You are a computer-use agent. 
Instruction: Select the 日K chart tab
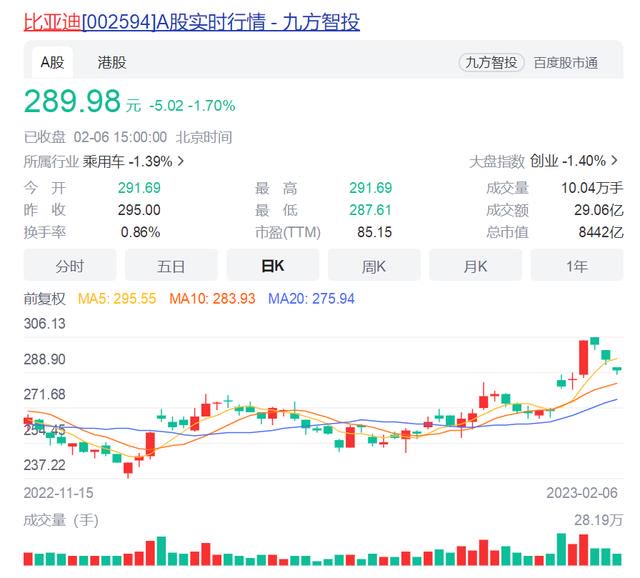(273, 266)
